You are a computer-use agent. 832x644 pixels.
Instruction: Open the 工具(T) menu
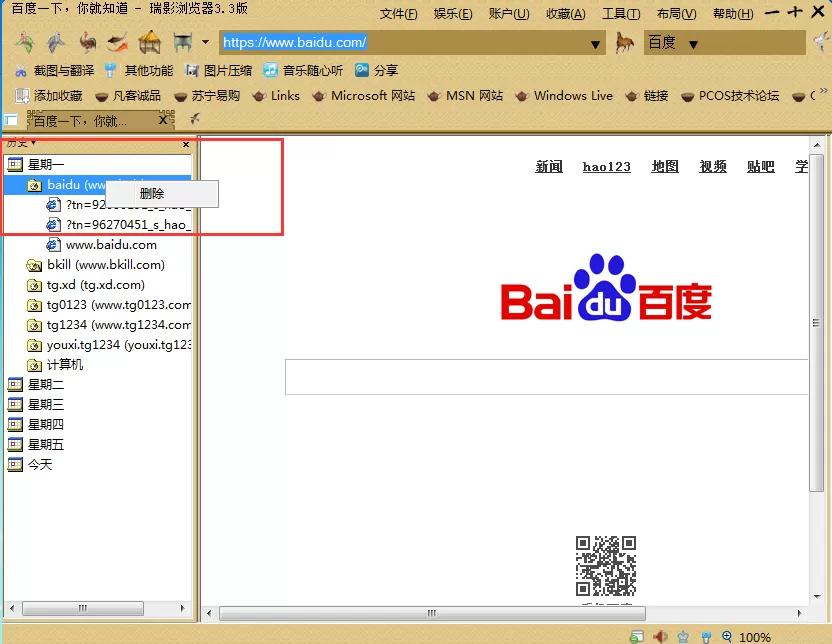[621, 14]
